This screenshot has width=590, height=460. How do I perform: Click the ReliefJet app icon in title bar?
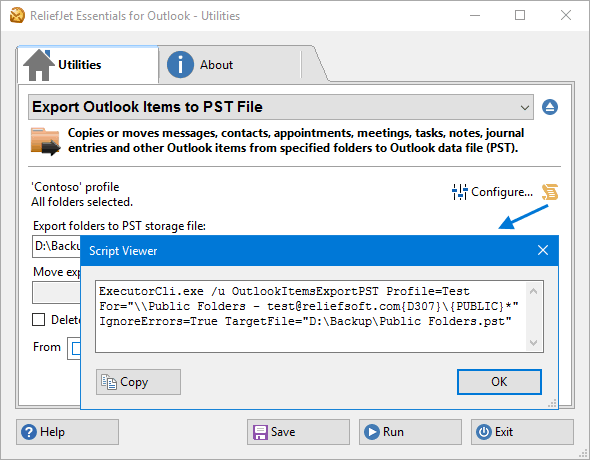tap(17, 15)
